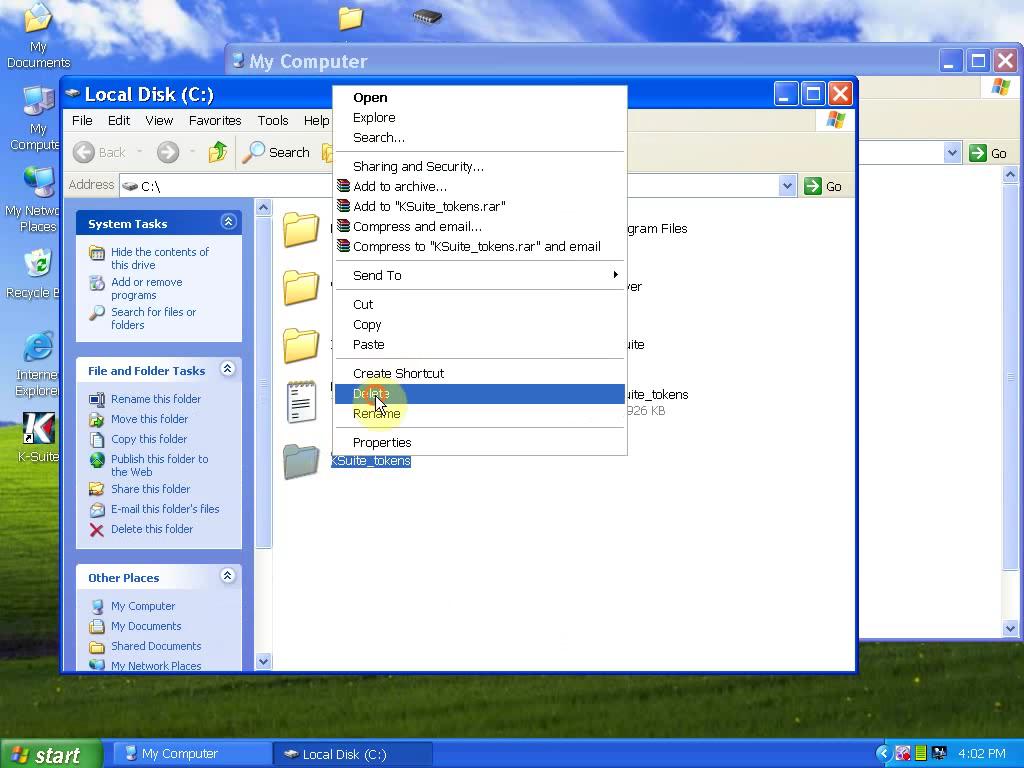Click Hide the contents of this drive
This screenshot has height=768, width=1024.
tap(160, 259)
